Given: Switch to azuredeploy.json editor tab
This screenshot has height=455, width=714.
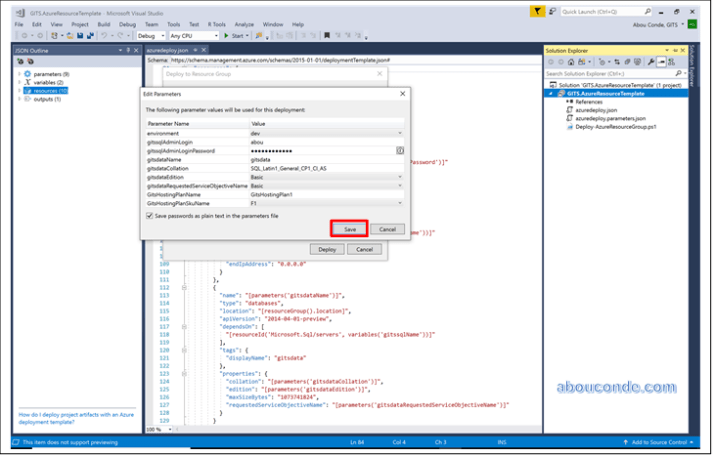Looking at the screenshot, I should click(x=166, y=48).
